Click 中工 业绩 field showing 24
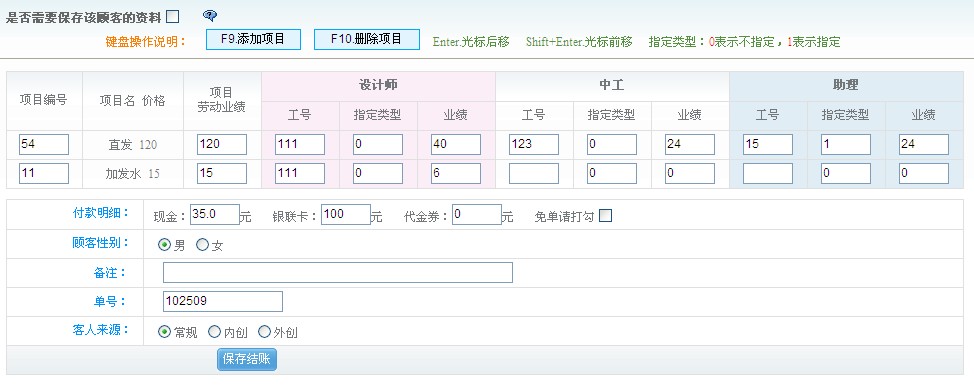Image resolution: width=974 pixels, height=387 pixels. [x=690, y=145]
